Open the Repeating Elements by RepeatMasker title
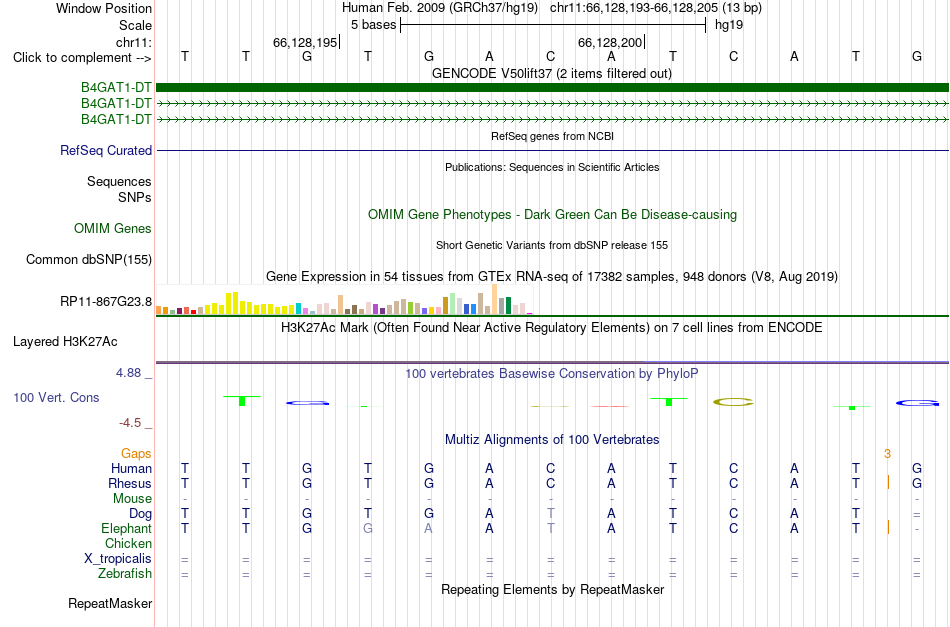 coord(552,589)
